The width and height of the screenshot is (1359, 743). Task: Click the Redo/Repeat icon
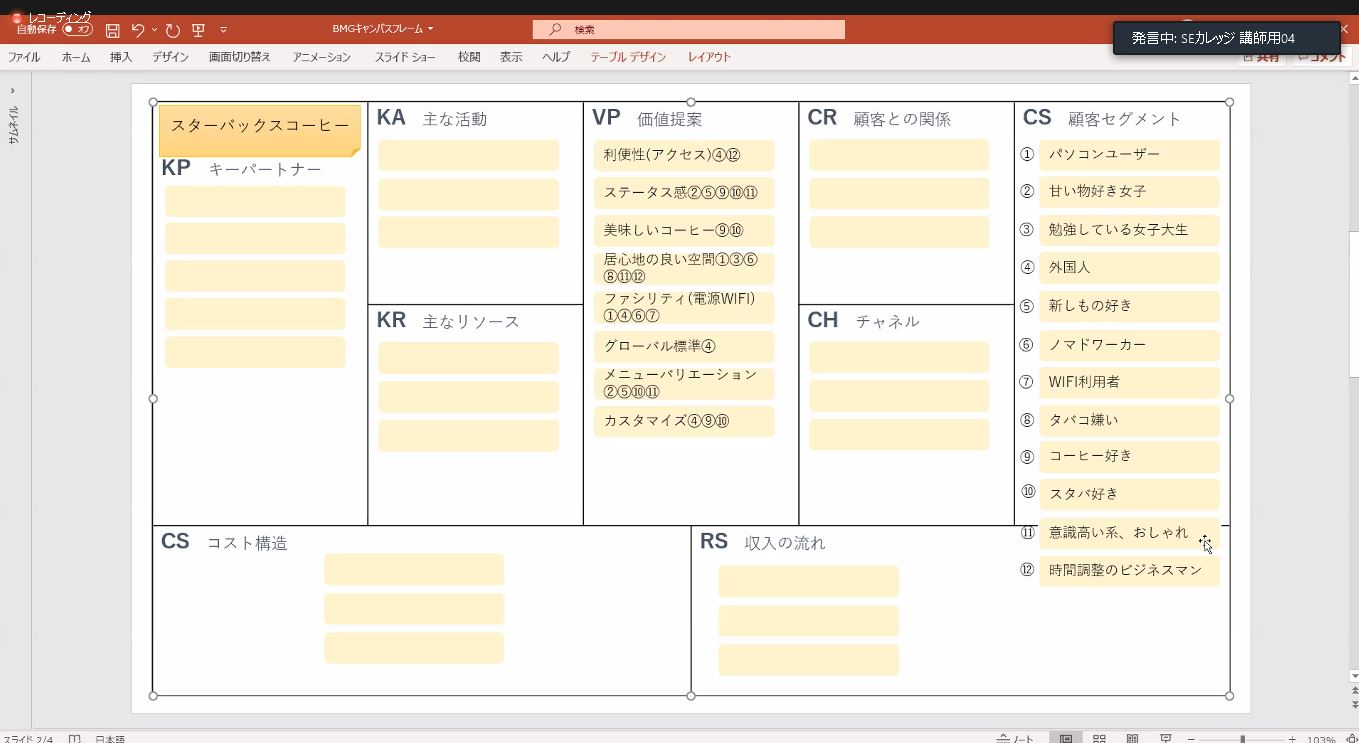pyautogui.click(x=172, y=31)
